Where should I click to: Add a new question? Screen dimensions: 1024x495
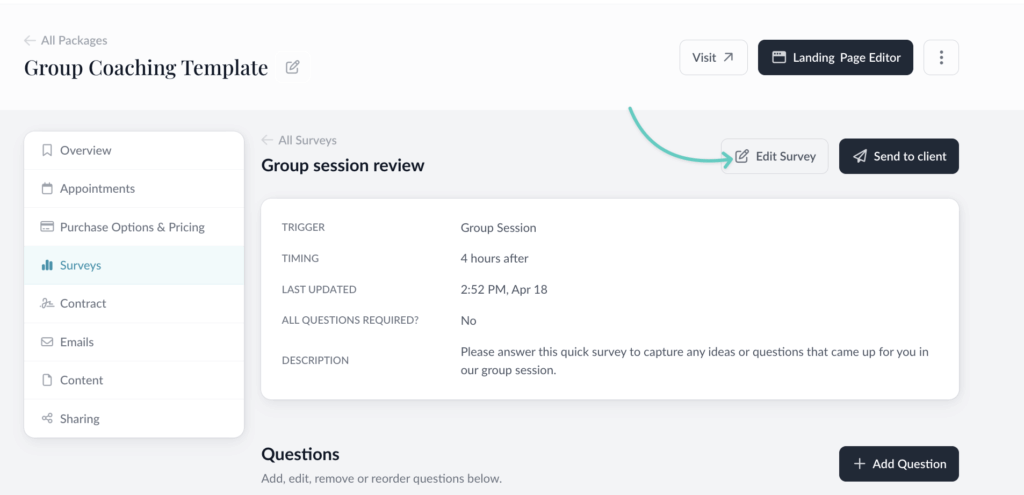click(898, 464)
